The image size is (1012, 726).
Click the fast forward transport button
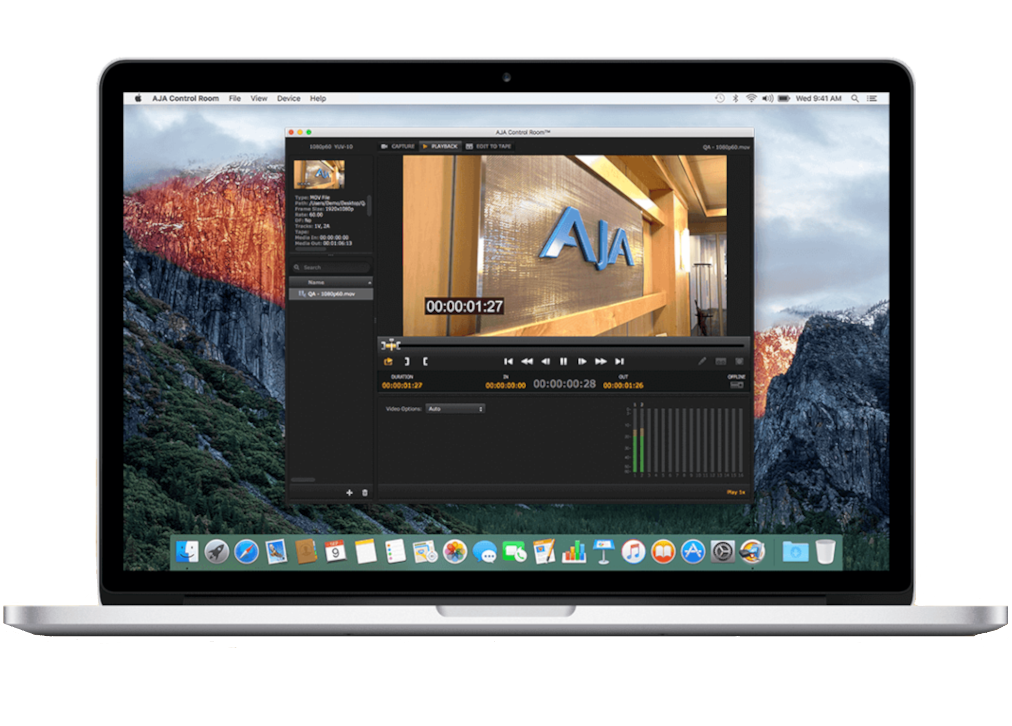click(x=601, y=361)
